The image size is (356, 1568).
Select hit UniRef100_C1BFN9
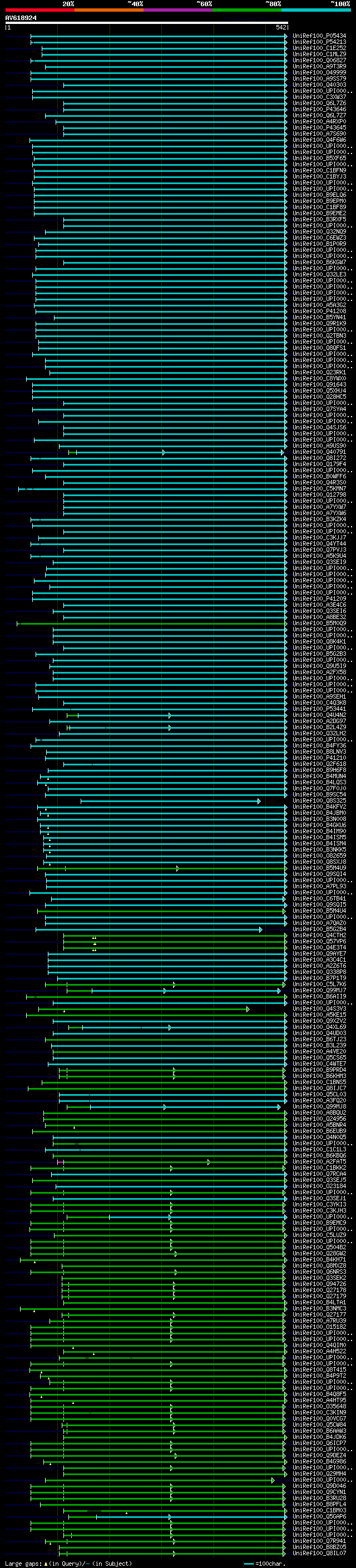tap(319, 170)
